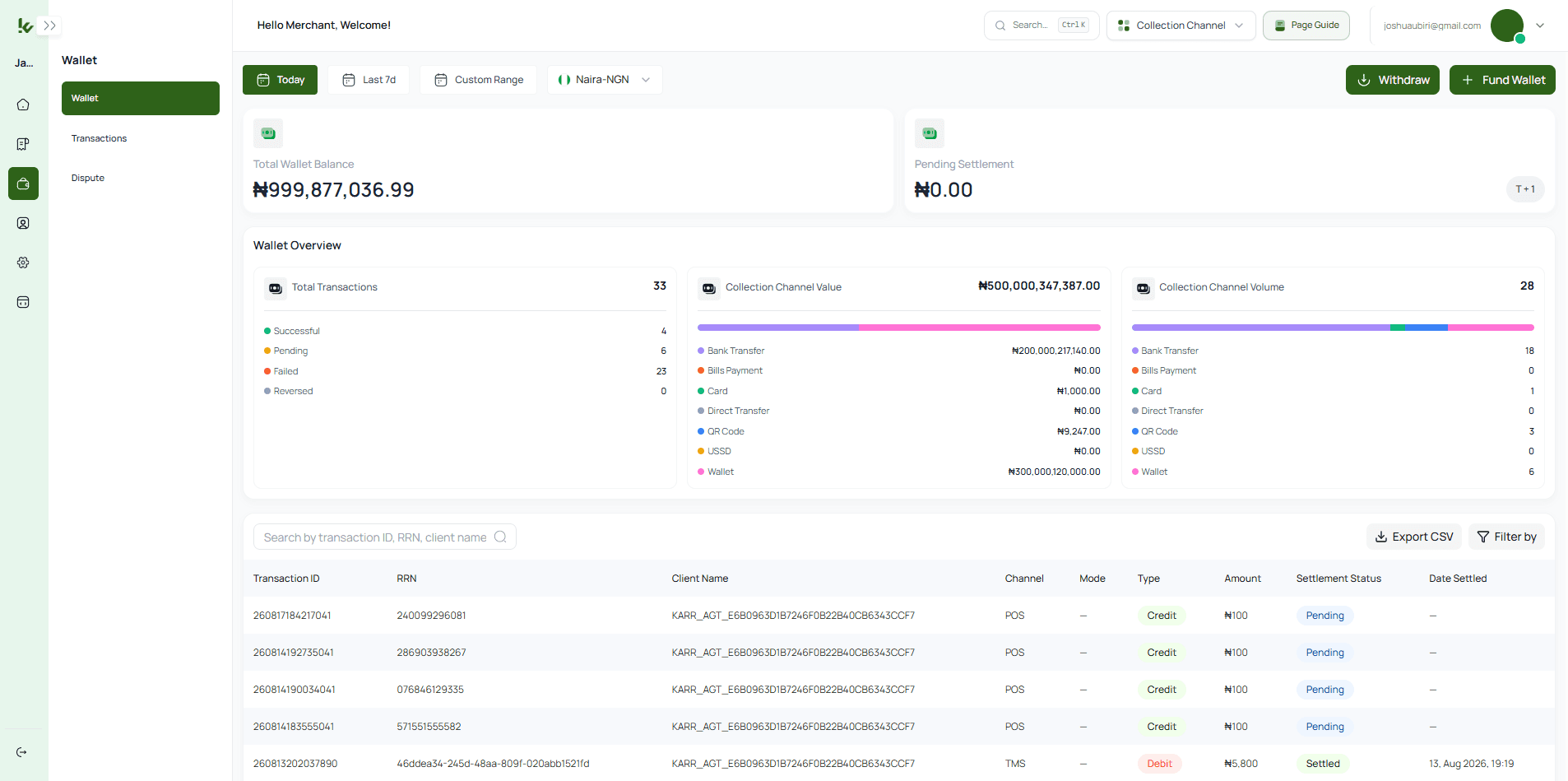Click the Settlement Status column header
The width and height of the screenshot is (1568, 781).
[x=1338, y=579]
